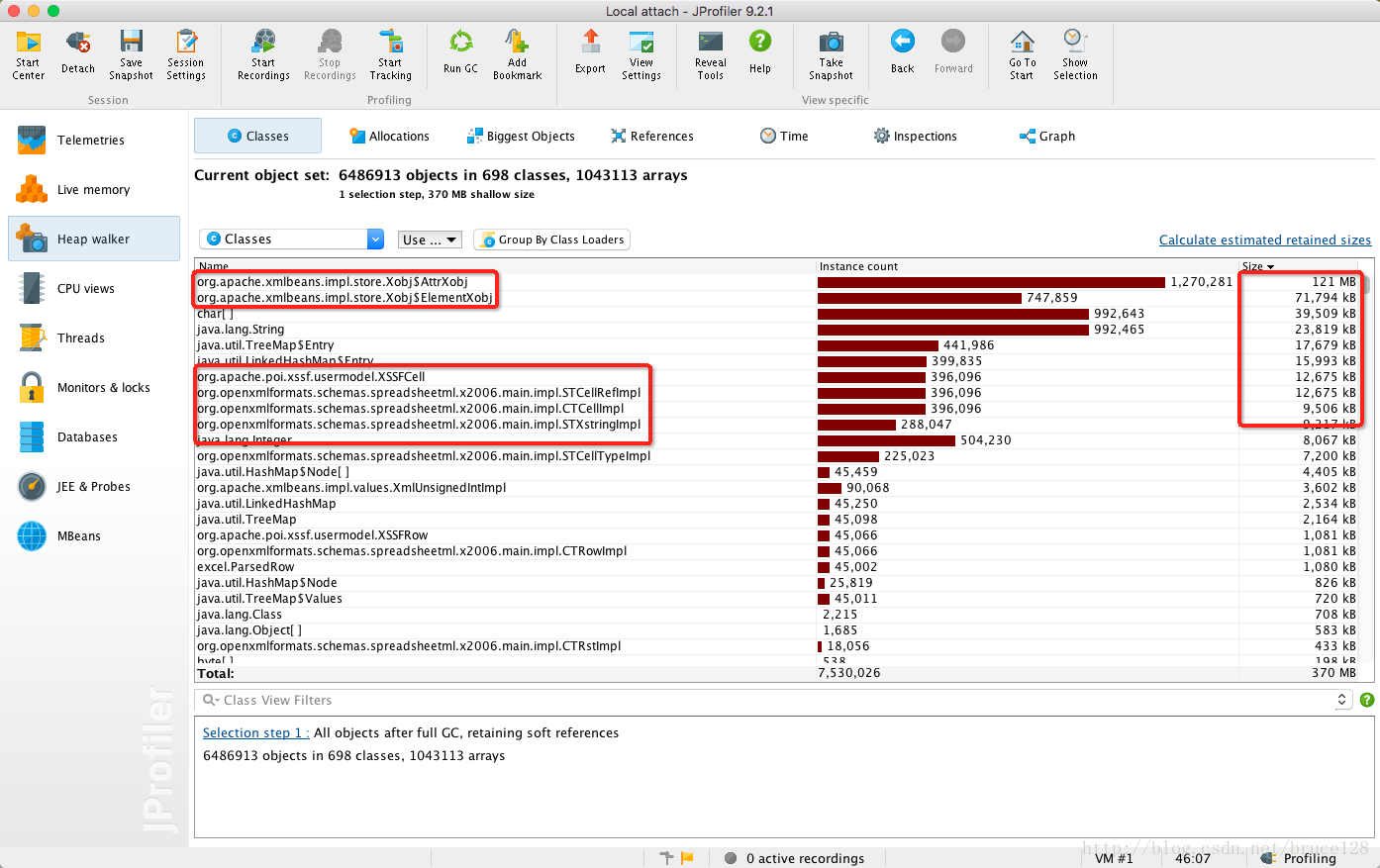
Task: Sort by the Name column header
Action: 505,266
